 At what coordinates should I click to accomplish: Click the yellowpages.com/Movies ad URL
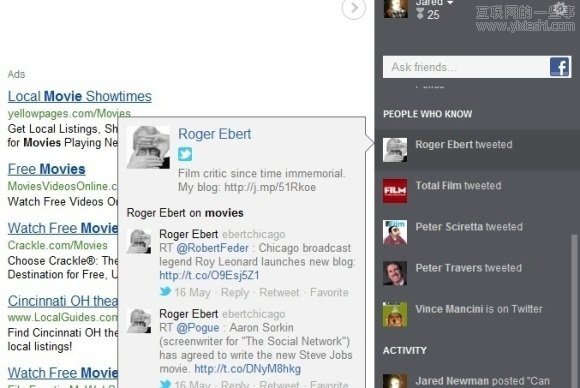69,113
